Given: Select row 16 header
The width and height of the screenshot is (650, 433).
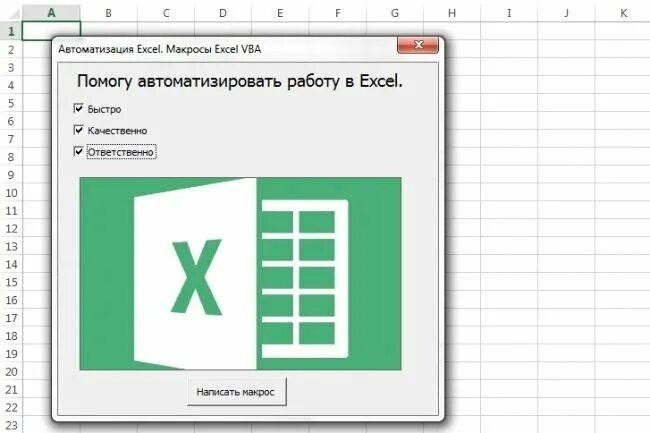Looking at the screenshot, I should pos(11,300).
